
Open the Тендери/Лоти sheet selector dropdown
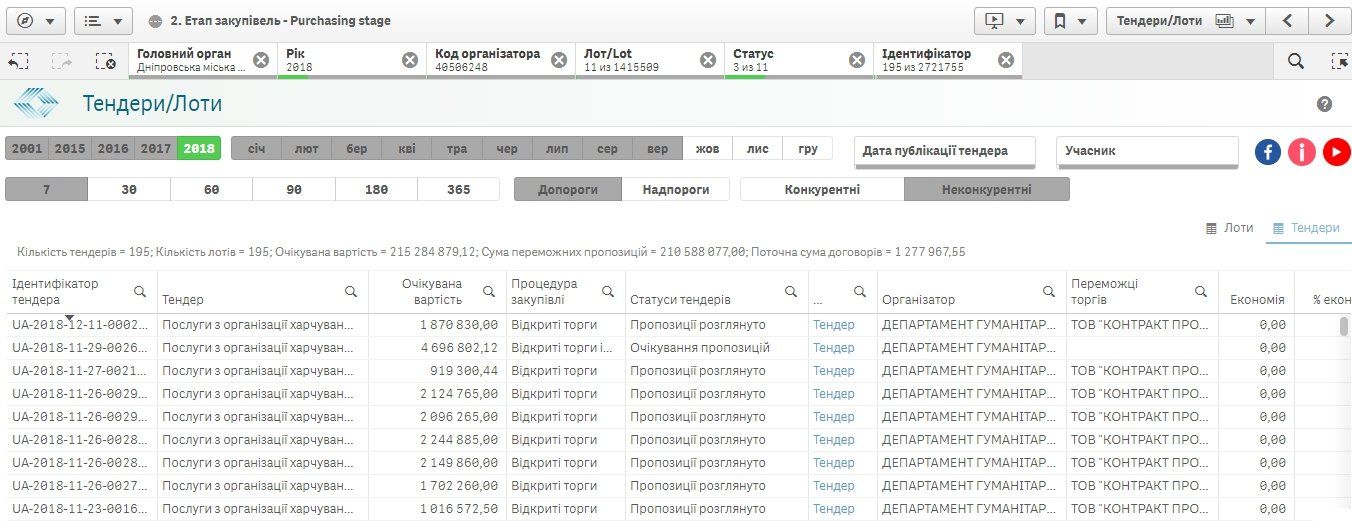[1185, 20]
